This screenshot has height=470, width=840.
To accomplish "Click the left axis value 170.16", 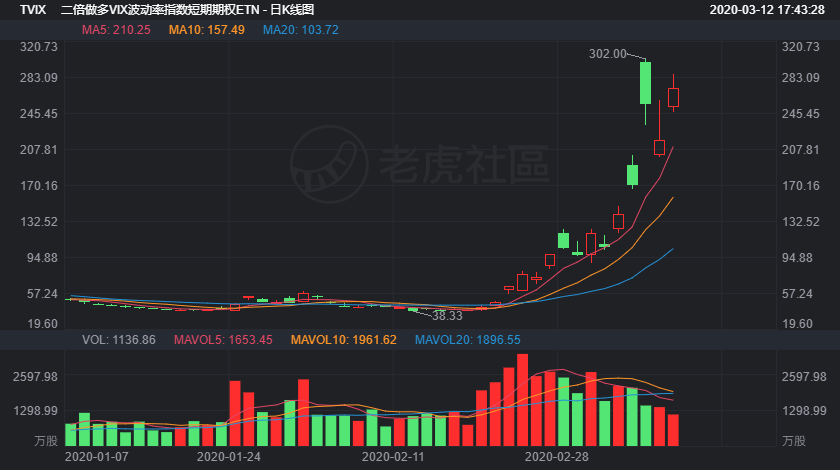I will pos(39,186).
